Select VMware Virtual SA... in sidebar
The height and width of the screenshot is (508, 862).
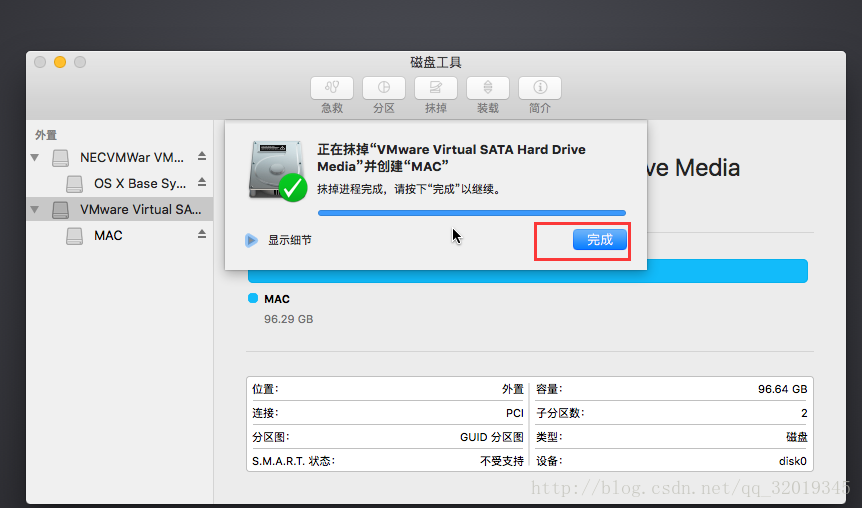120,209
